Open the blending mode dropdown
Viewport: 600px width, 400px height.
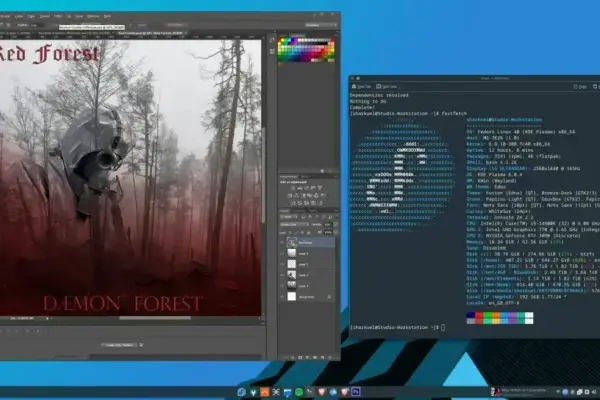click(x=295, y=225)
